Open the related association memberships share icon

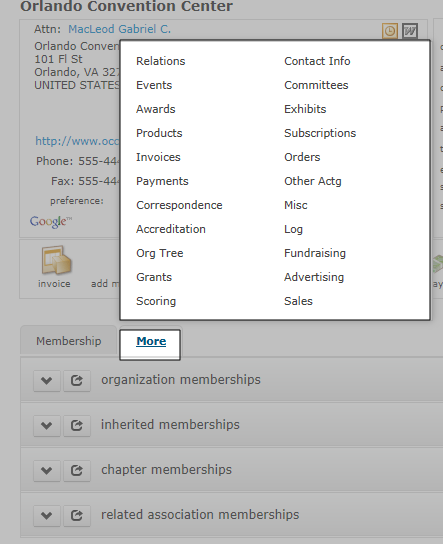tap(77, 516)
